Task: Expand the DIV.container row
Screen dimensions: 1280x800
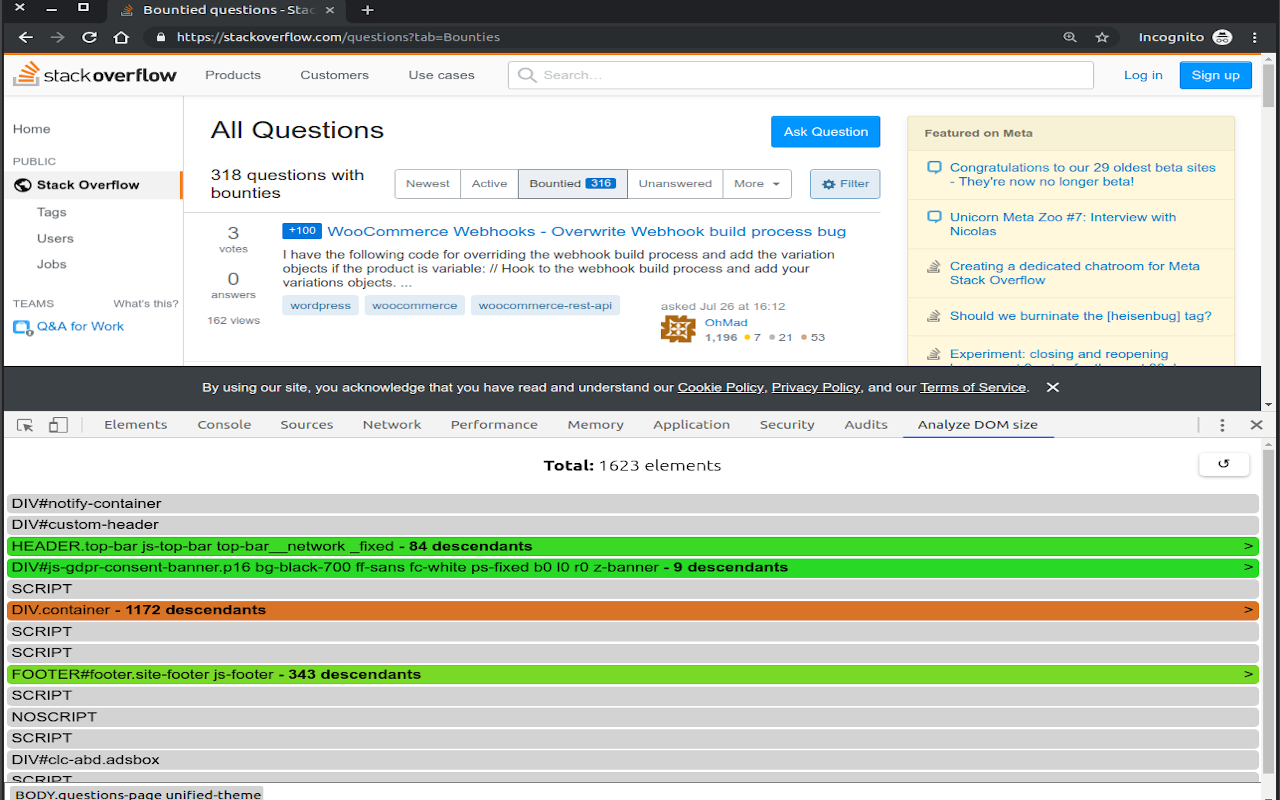Action: point(633,610)
